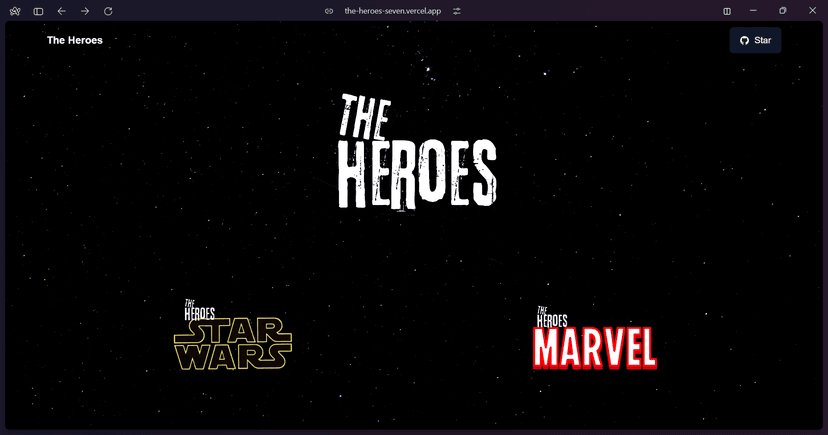Open the split view icon
828x435 pixels.
point(727,11)
